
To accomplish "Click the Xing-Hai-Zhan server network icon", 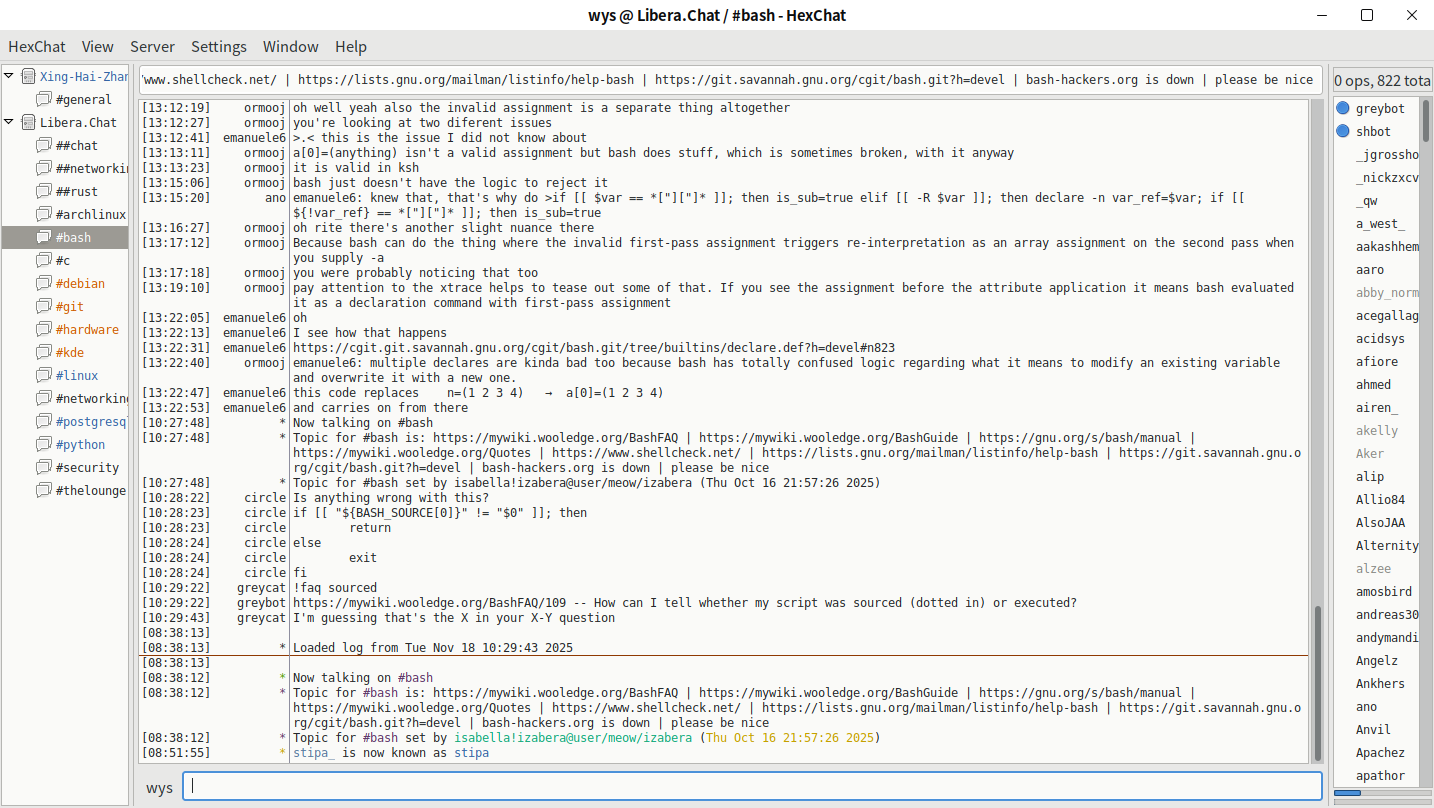I will pyautogui.click(x=28, y=77).
